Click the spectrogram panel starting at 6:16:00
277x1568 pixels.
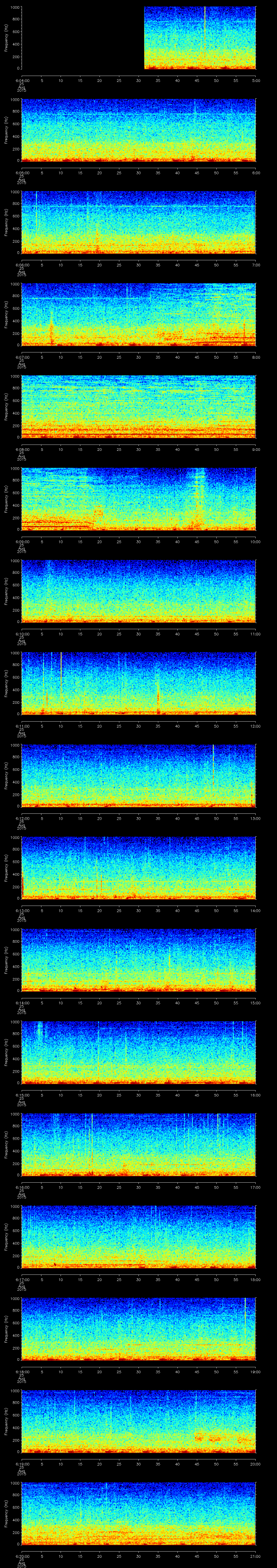[139, 1144]
